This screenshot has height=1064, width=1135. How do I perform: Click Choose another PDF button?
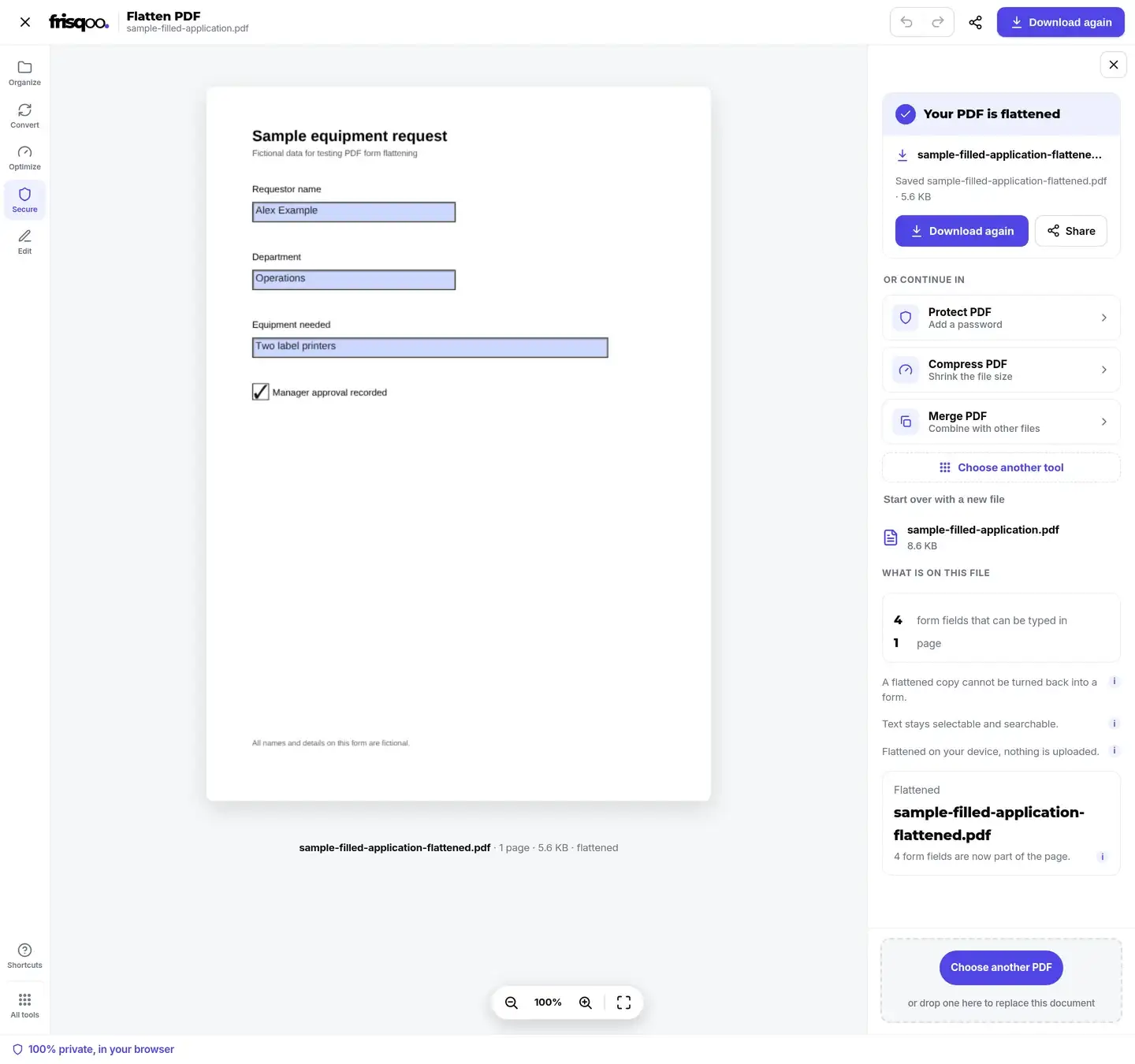[1001, 967]
